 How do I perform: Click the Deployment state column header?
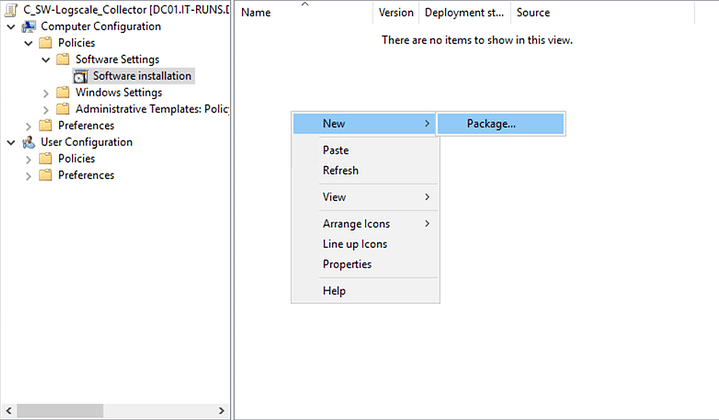click(464, 13)
